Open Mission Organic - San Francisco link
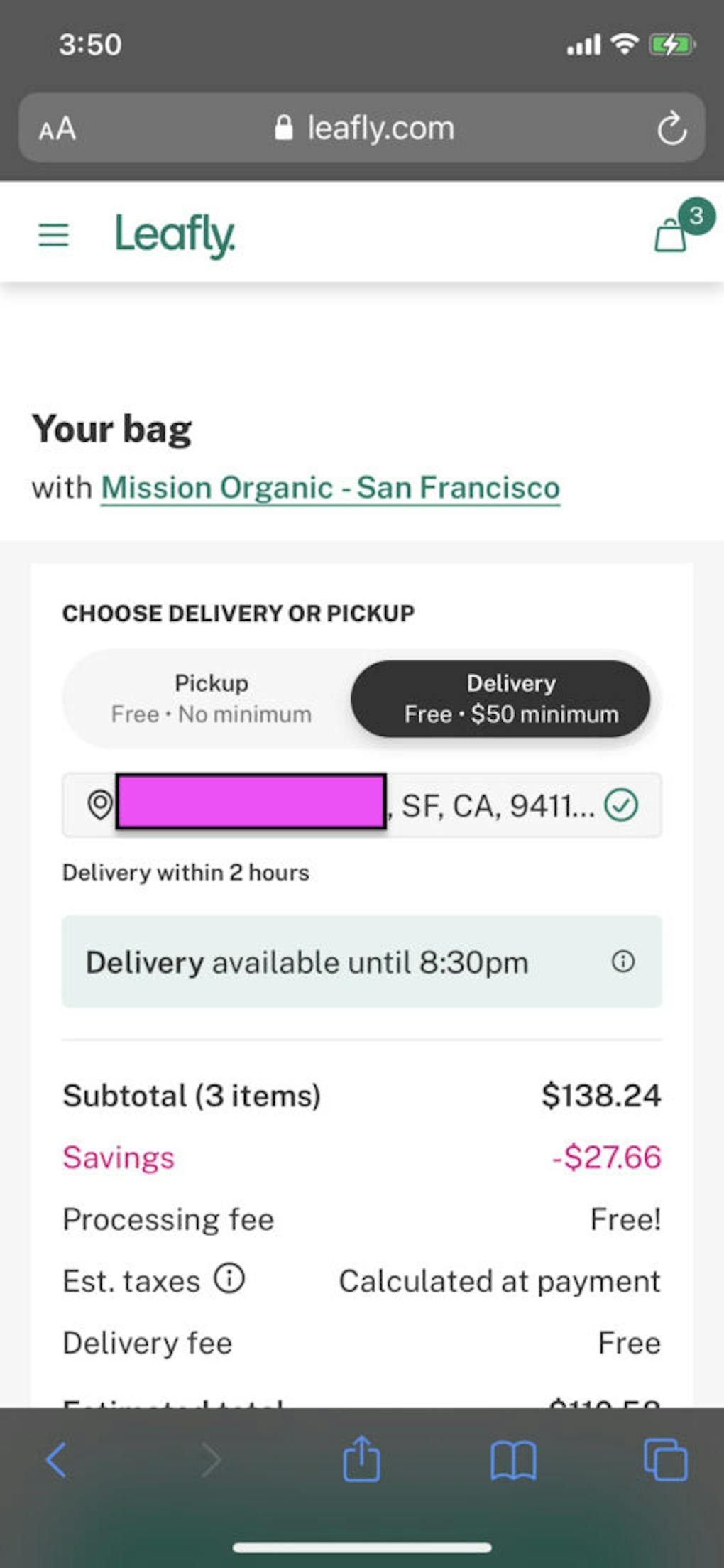724x1568 pixels. pos(330,488)
